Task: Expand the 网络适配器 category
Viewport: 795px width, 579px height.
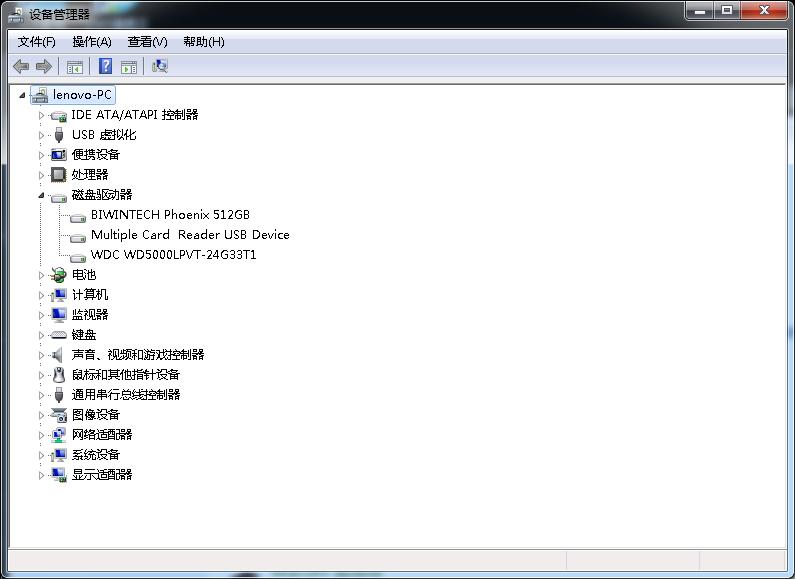Action: 42,435
